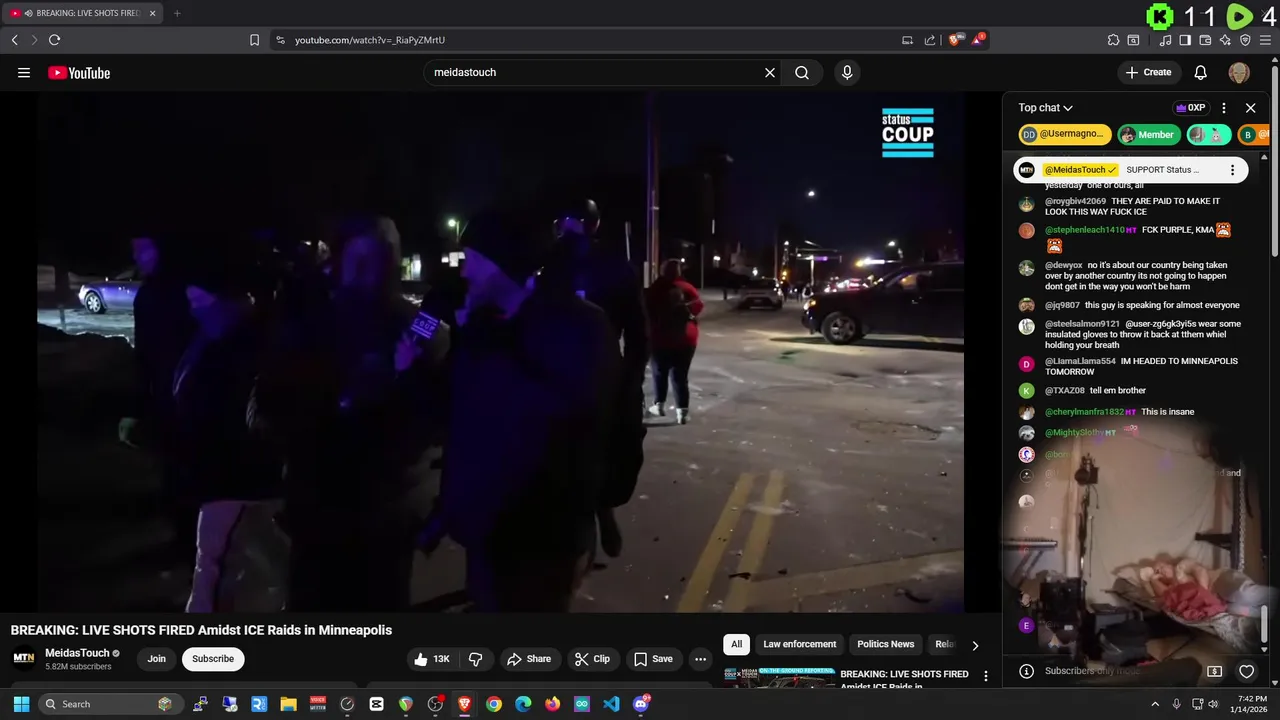Click the Share button

click(x=529, y=659)
